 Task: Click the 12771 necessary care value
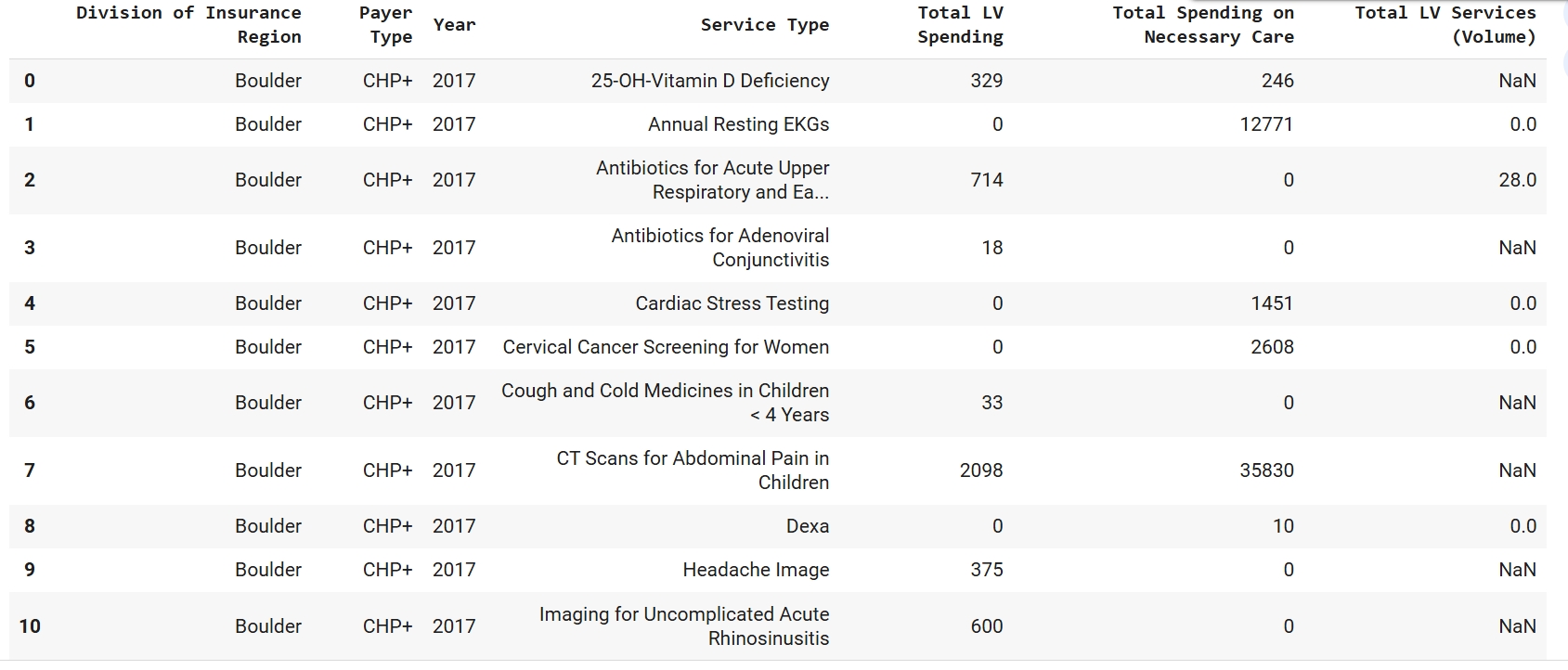(1266, 124)
